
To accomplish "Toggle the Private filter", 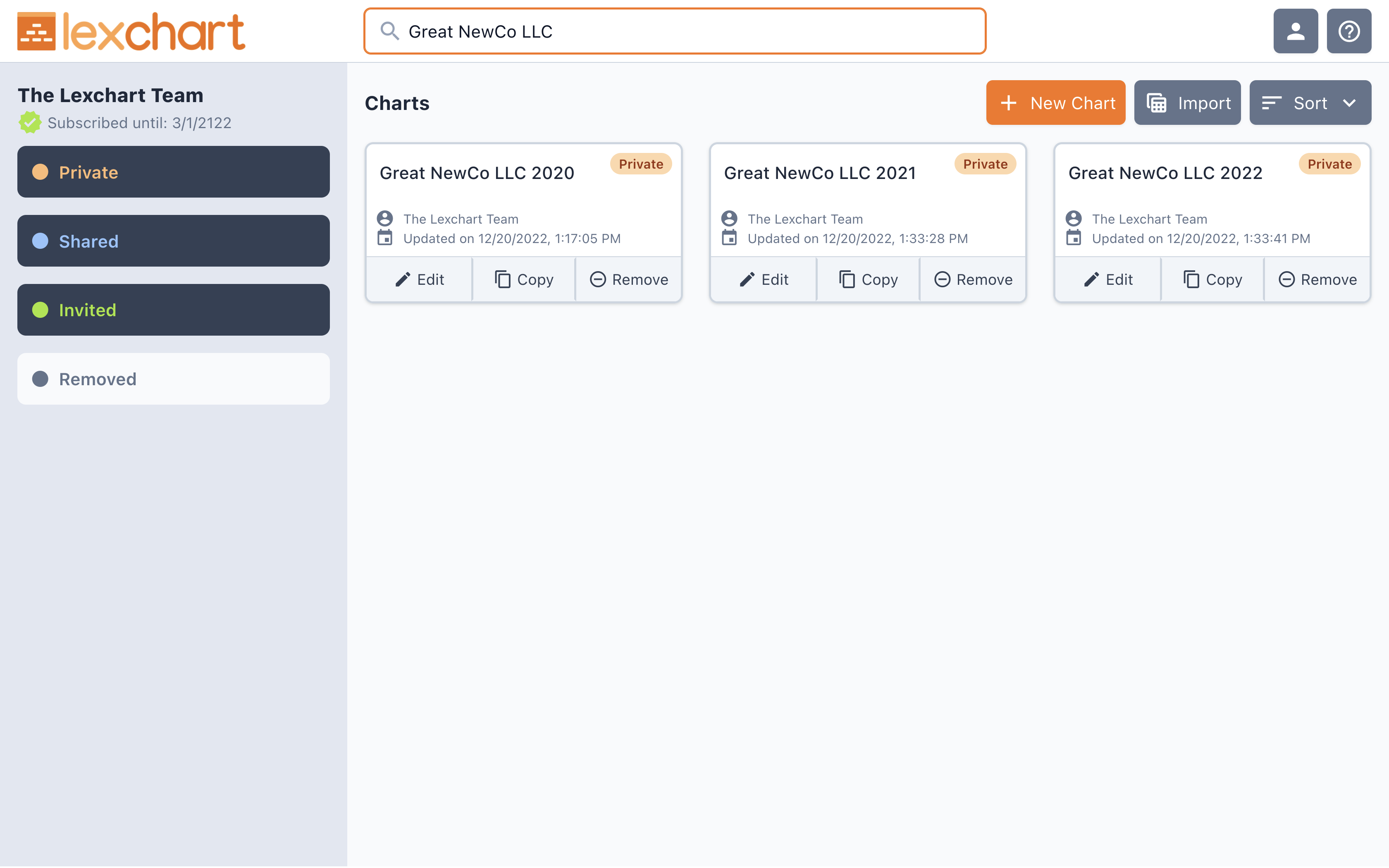I will pyautogui.click(x=173, y=172).
